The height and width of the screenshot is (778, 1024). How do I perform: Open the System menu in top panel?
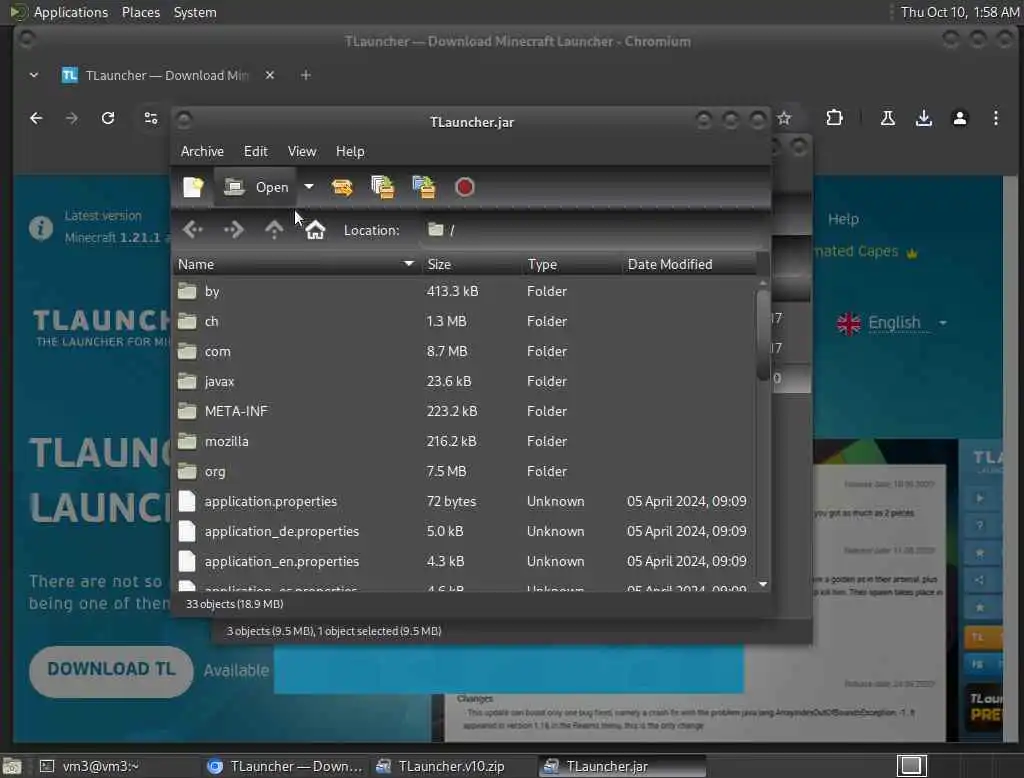coord(195,12)
